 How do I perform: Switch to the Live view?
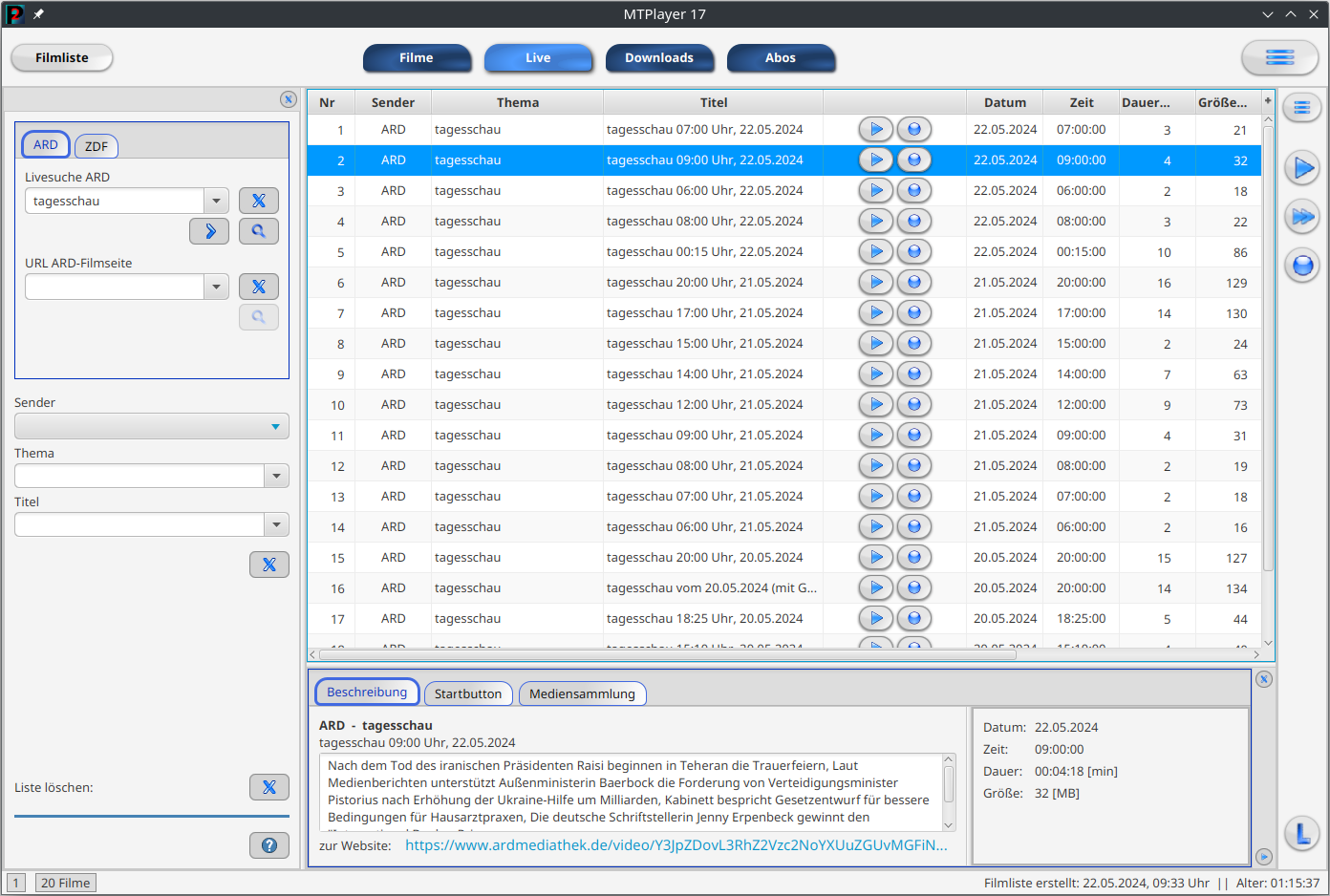tap(538, 58)
